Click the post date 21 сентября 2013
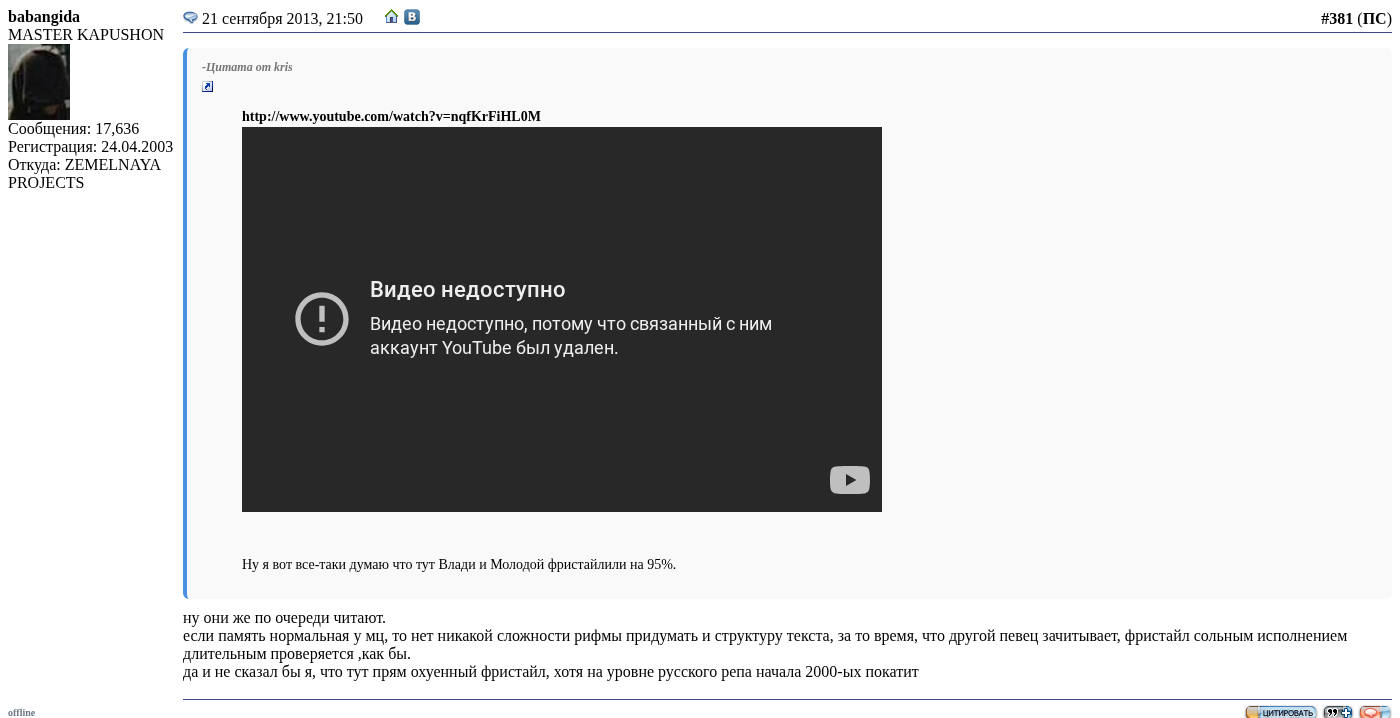This screenshot has width=1400, height=718. (282, 19)
